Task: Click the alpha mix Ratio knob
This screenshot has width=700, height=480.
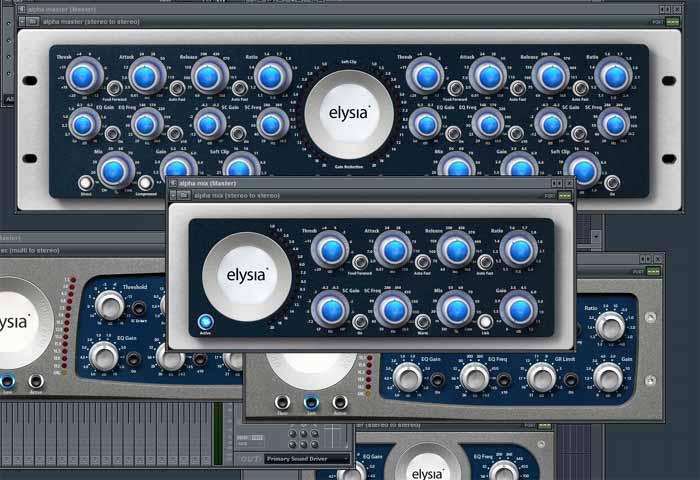Action: coord(519,250)
